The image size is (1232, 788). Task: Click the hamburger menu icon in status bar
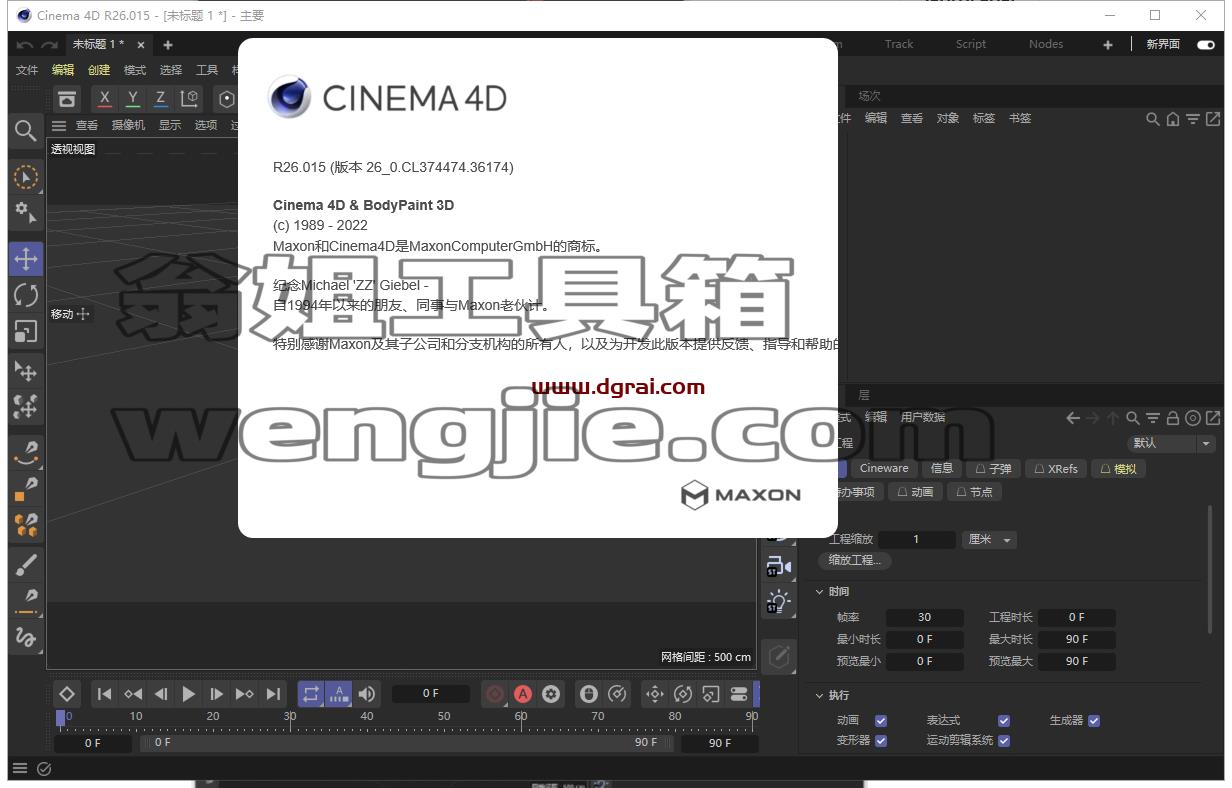19,769
